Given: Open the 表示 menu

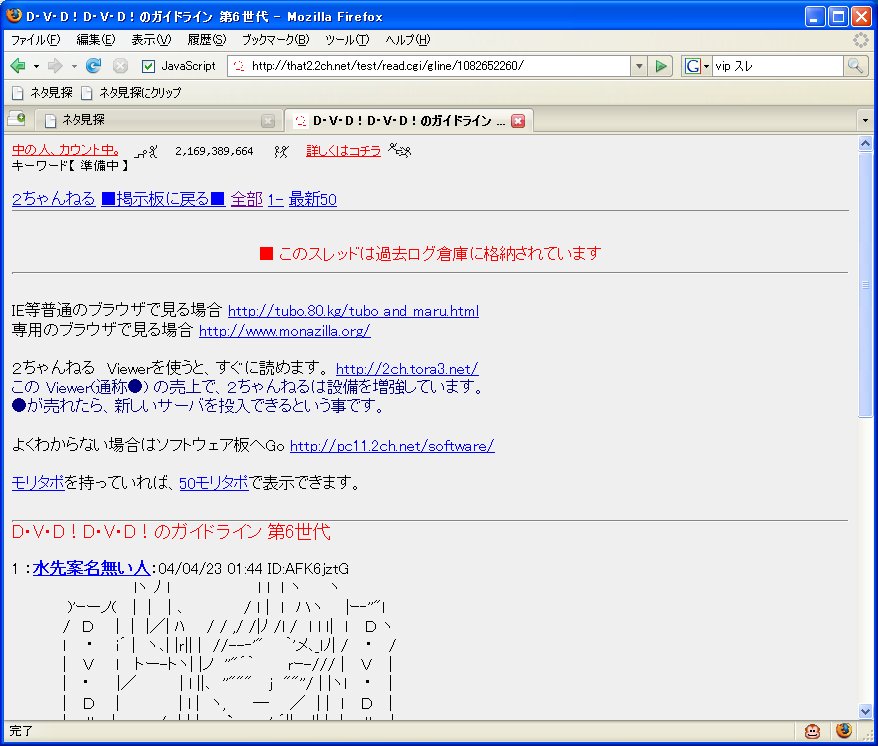Looking at the screenshot, I should (x=151, y=40).
